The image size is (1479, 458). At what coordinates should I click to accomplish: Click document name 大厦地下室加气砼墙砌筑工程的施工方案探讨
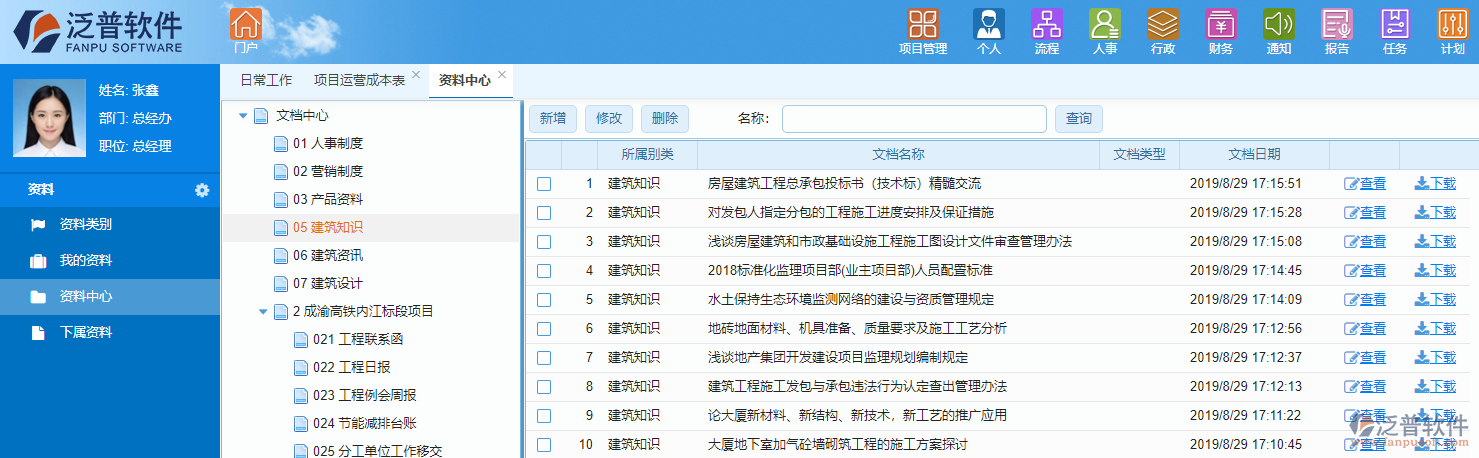(838, 445)
